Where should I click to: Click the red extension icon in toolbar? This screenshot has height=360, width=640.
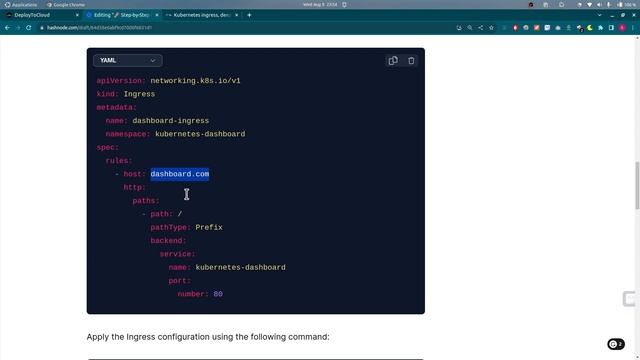point(515,28)
